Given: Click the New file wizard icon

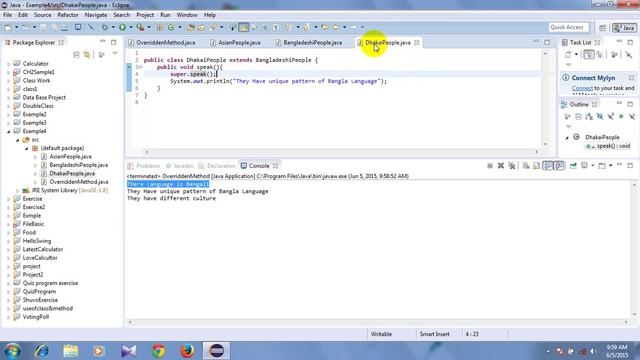Looking at the screenshot, I should tap(8, 27).
